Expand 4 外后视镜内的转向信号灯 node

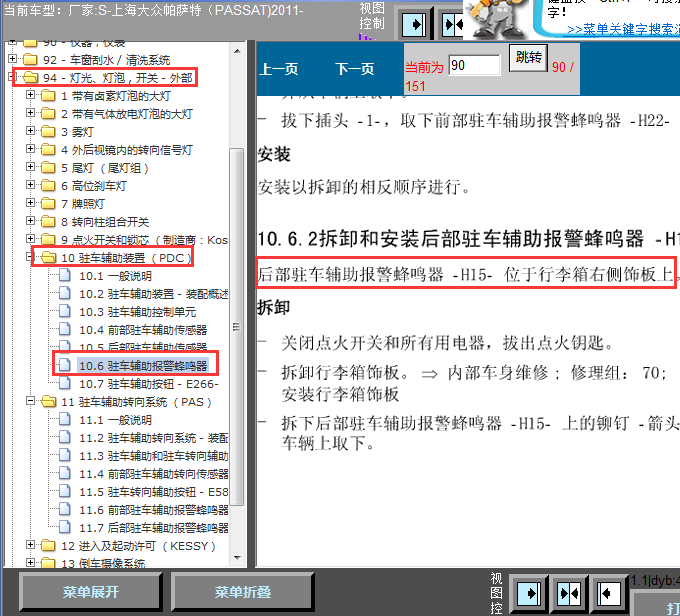tap(30, 148)
